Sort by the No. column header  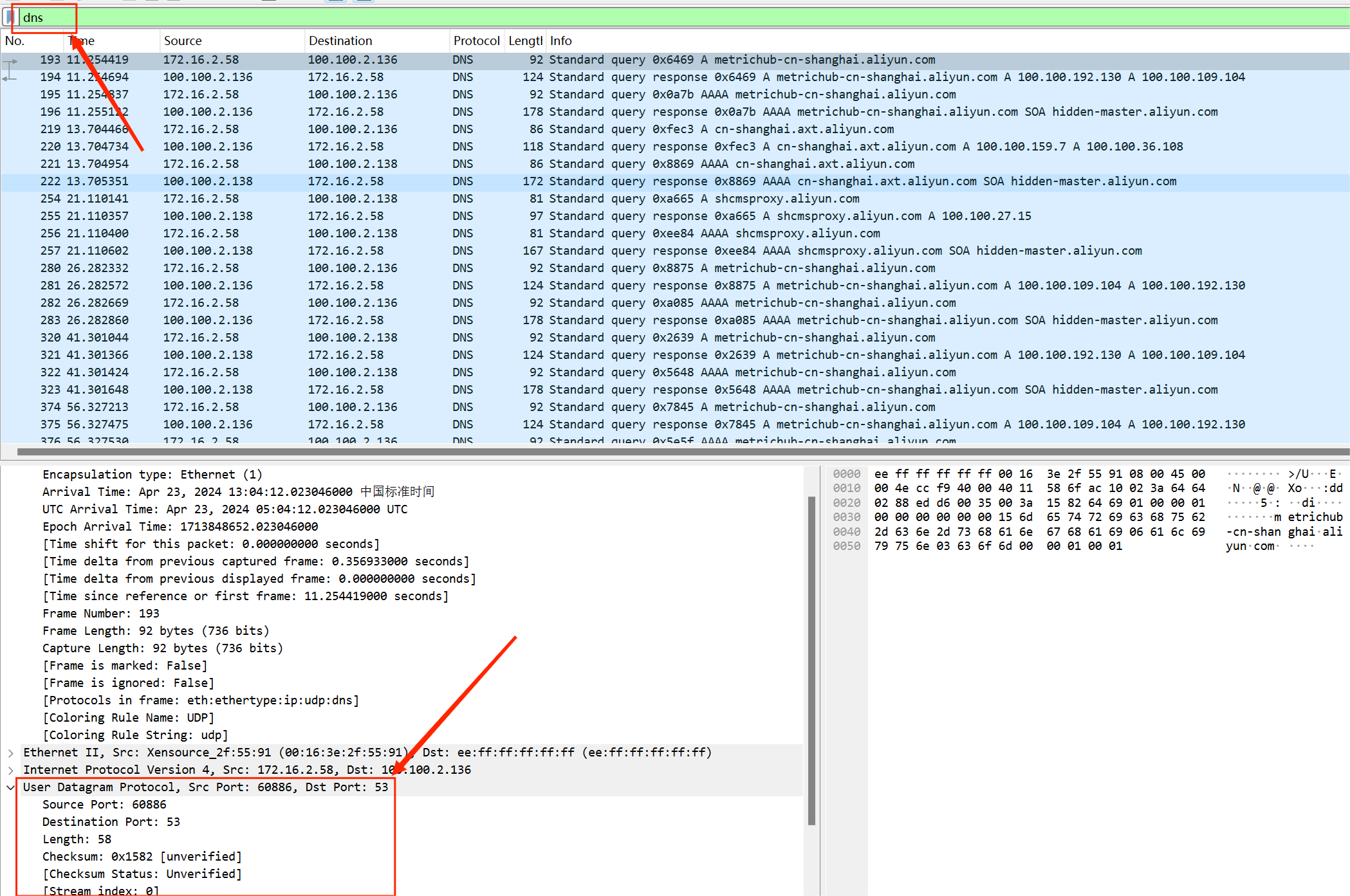pyautogui.click(x=15, y=41)
